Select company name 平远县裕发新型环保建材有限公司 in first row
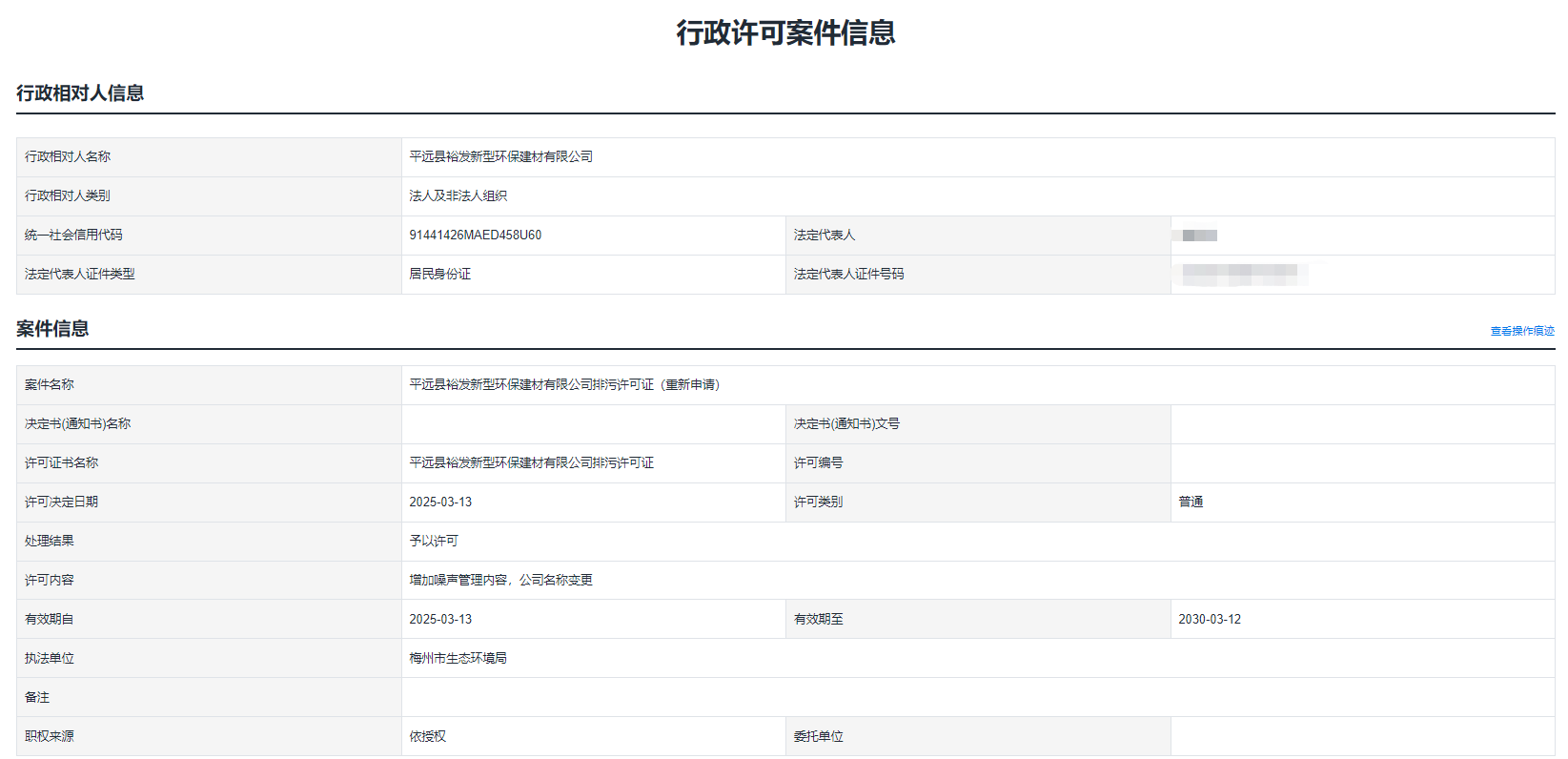 pyautogui.click(x=500, y=157)
